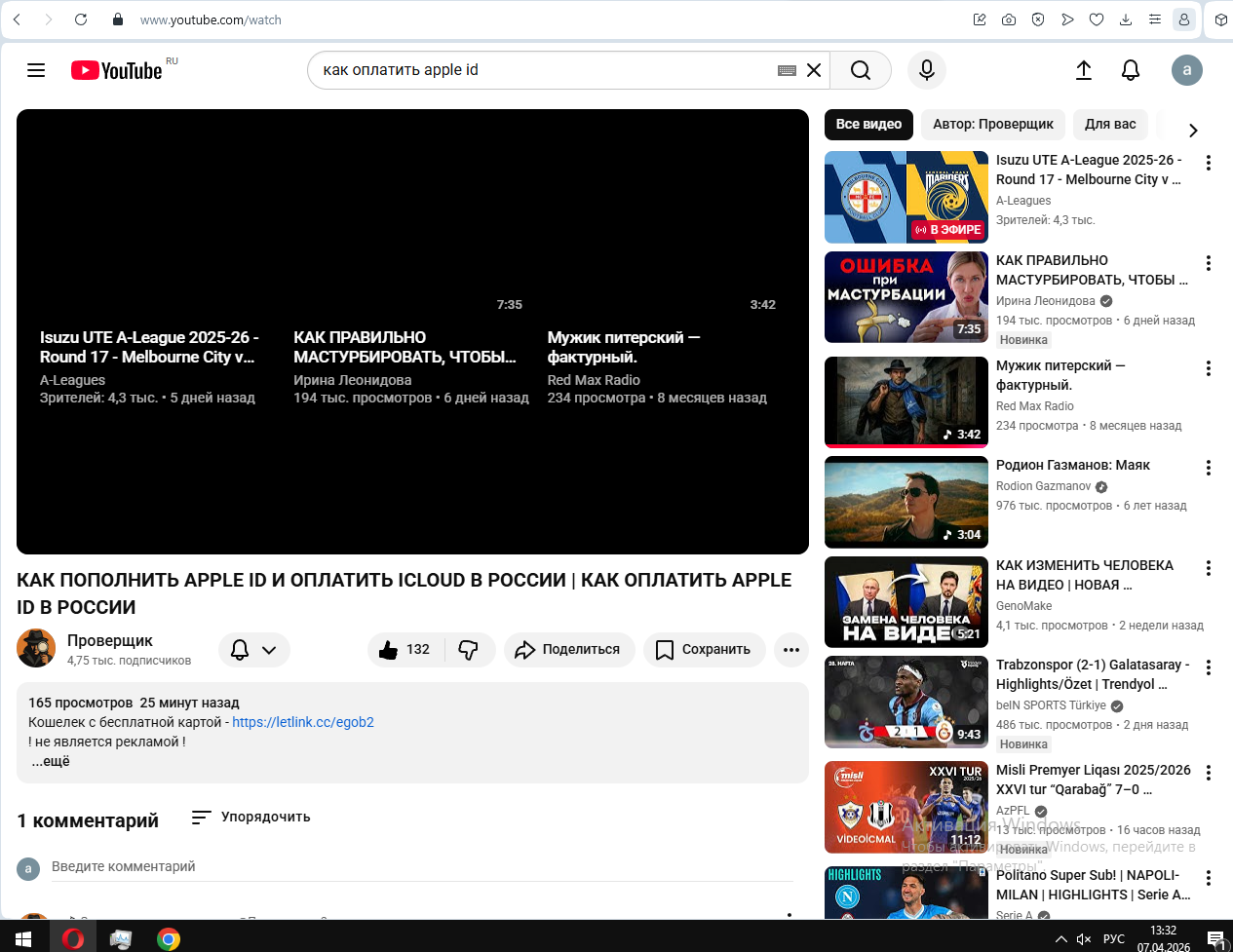Open the letlink.cc link in the description
Screen dimensions: 1233x952
[303, 722]
